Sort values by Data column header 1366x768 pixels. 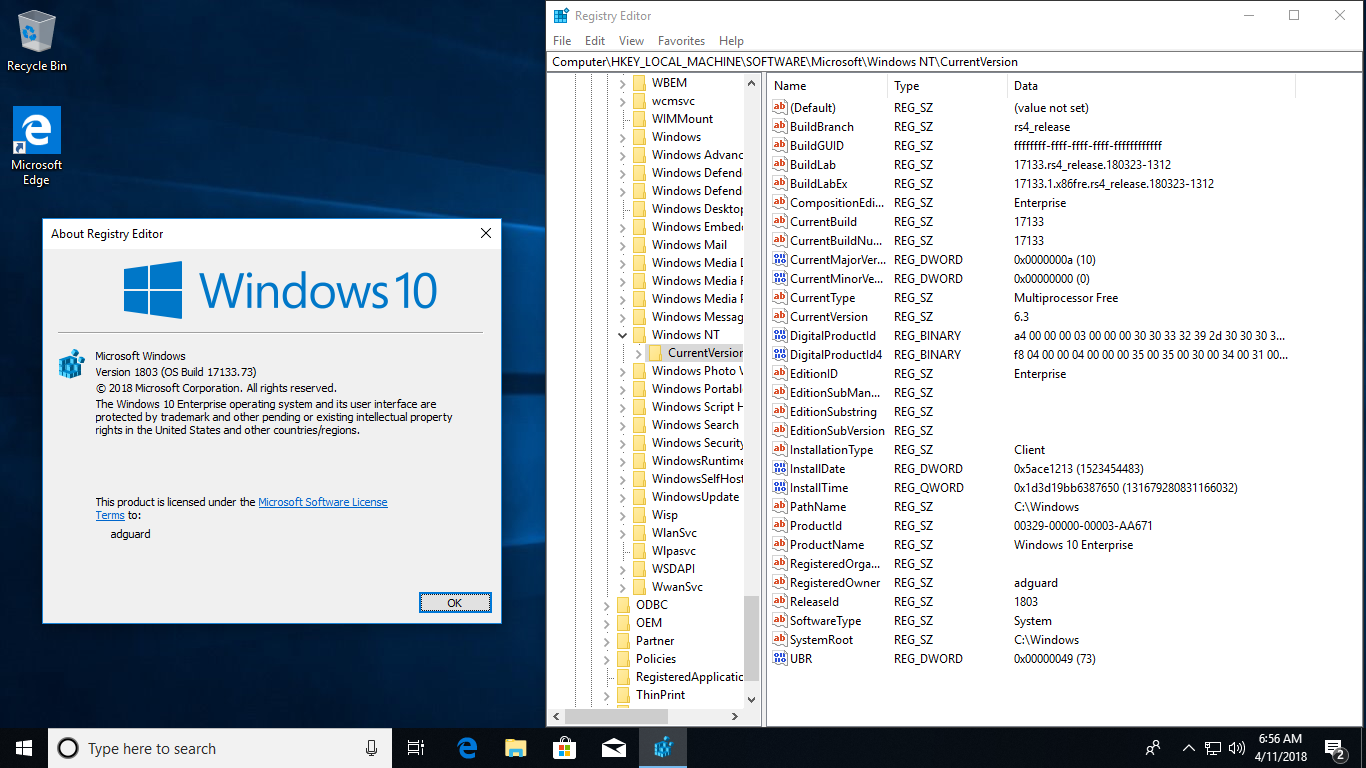1151,86
